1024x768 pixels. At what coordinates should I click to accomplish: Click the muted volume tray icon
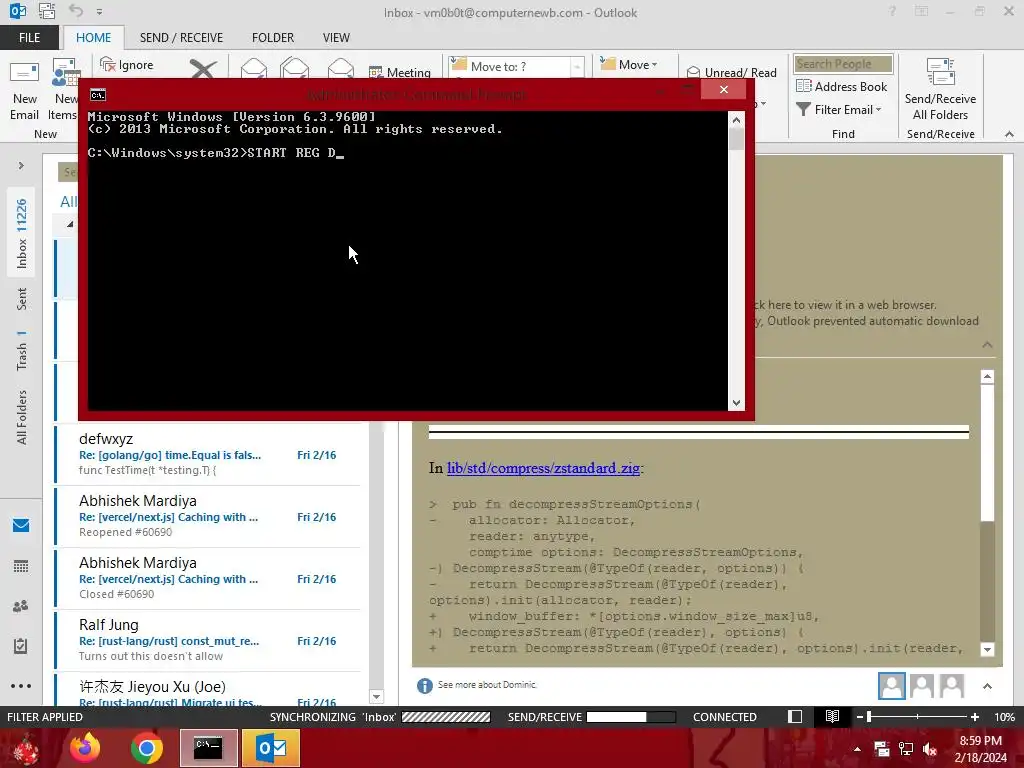coord(930,749)
